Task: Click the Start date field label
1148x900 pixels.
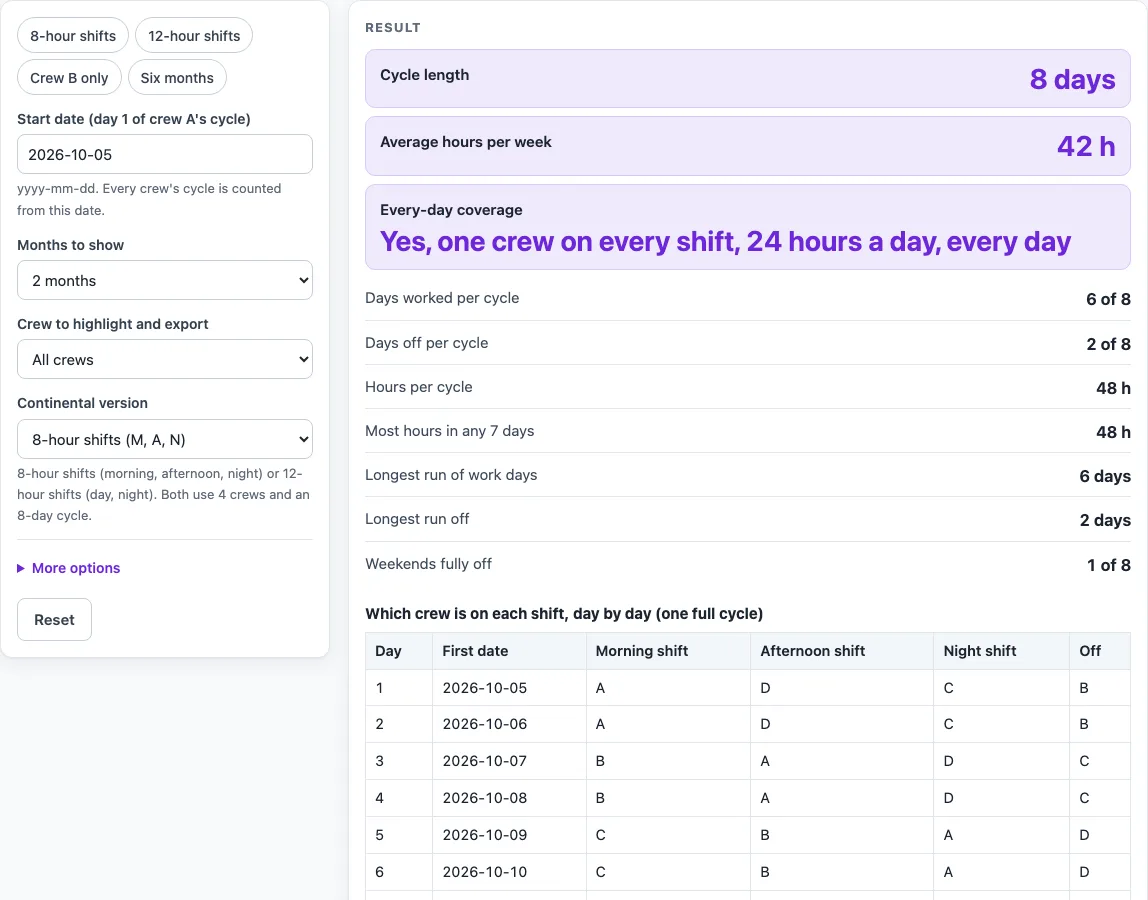Action: point(134,119)
